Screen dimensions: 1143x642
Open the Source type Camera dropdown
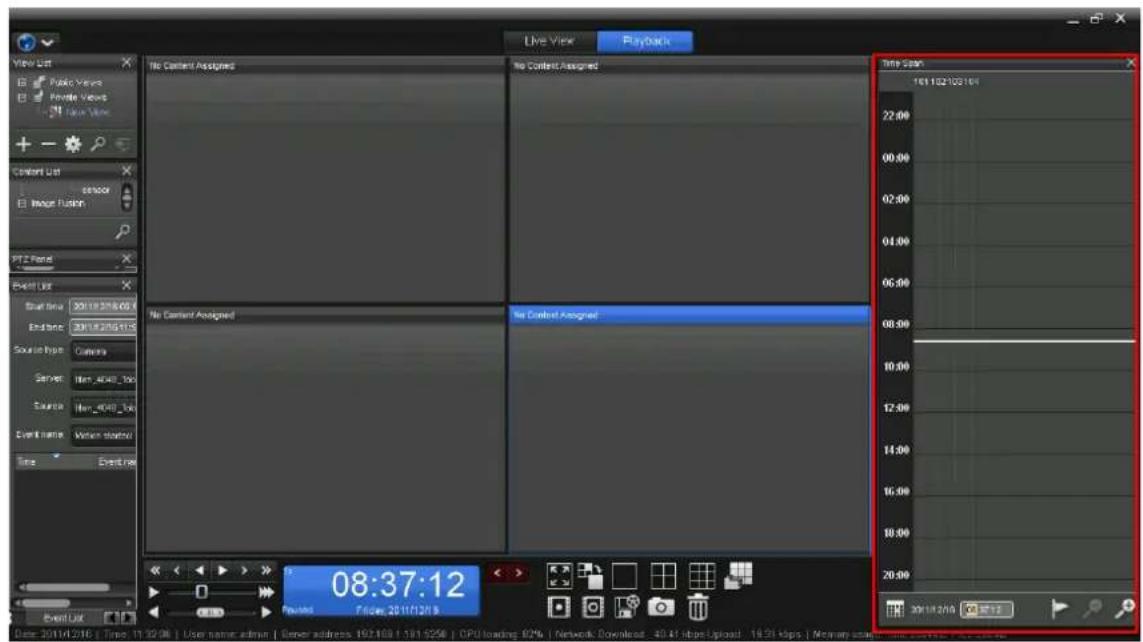tap(103, 351)
